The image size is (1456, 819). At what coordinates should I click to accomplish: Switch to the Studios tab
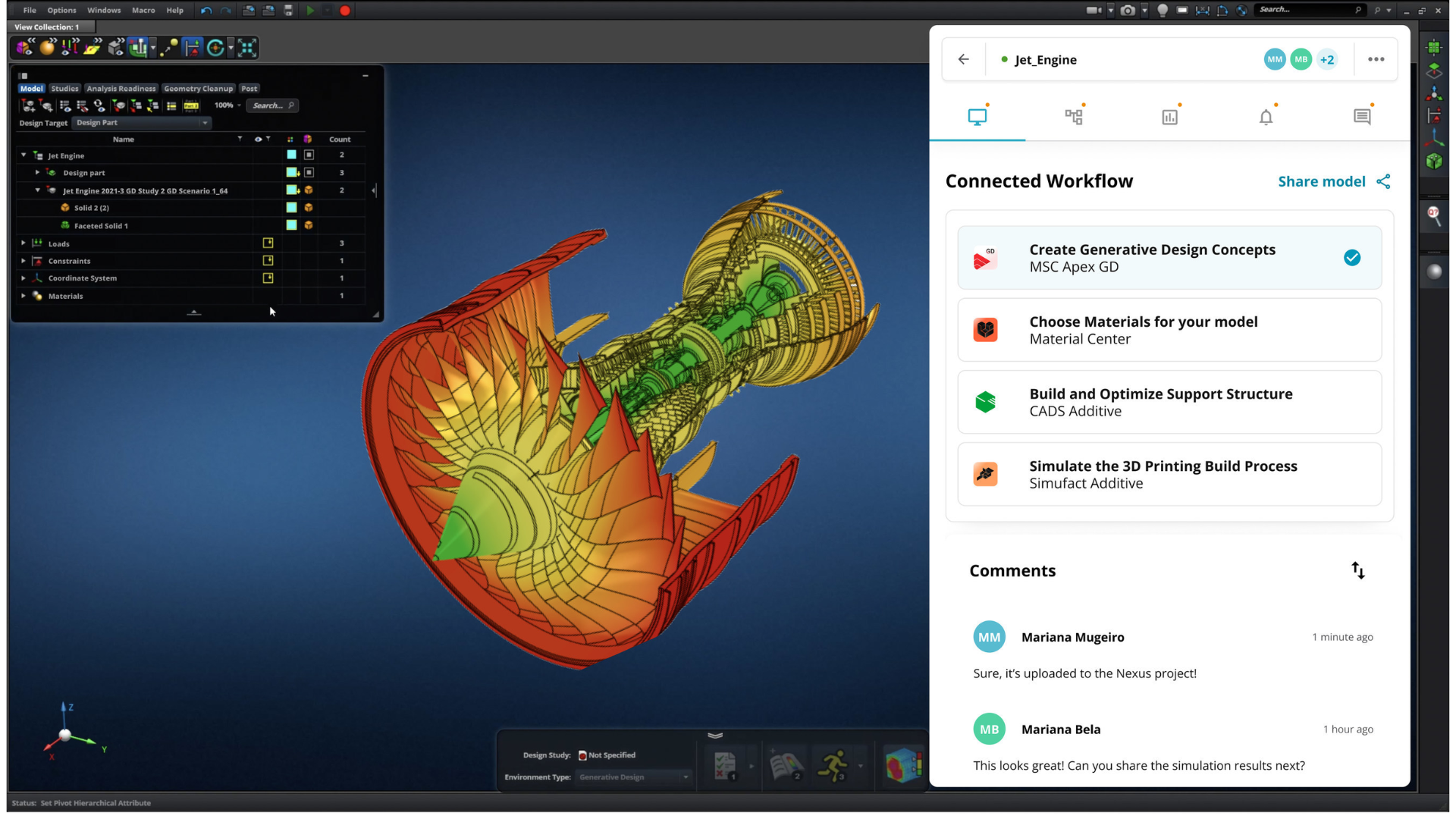64,88
